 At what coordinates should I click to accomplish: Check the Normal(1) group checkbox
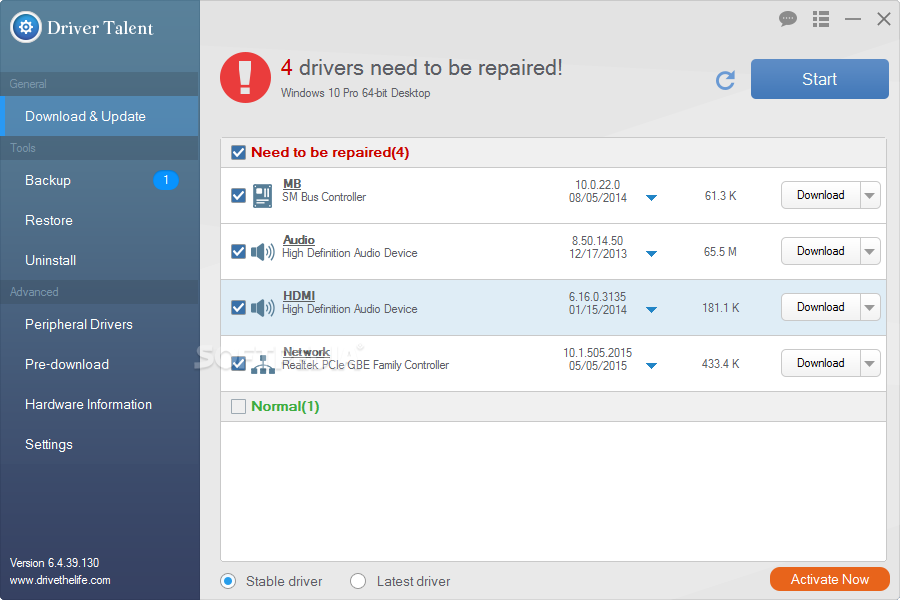238,407
